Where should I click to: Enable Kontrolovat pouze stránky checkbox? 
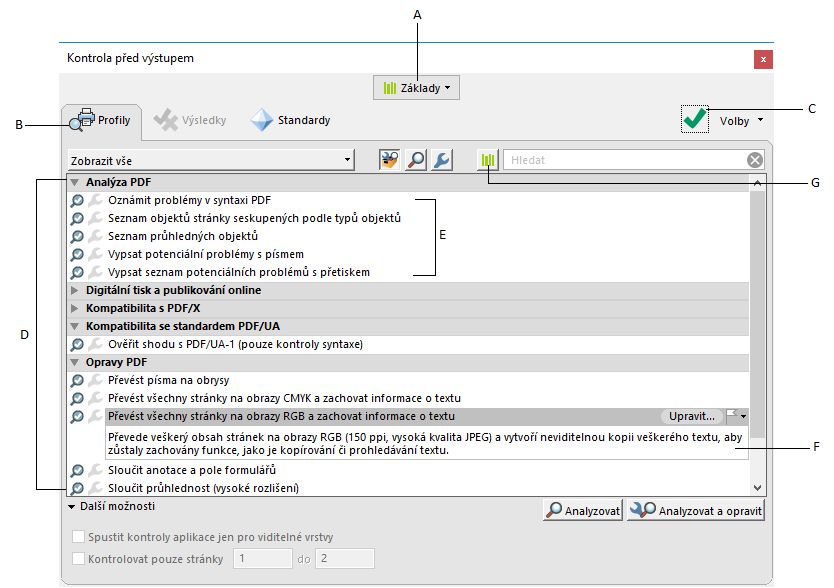[x=78, y=559]
